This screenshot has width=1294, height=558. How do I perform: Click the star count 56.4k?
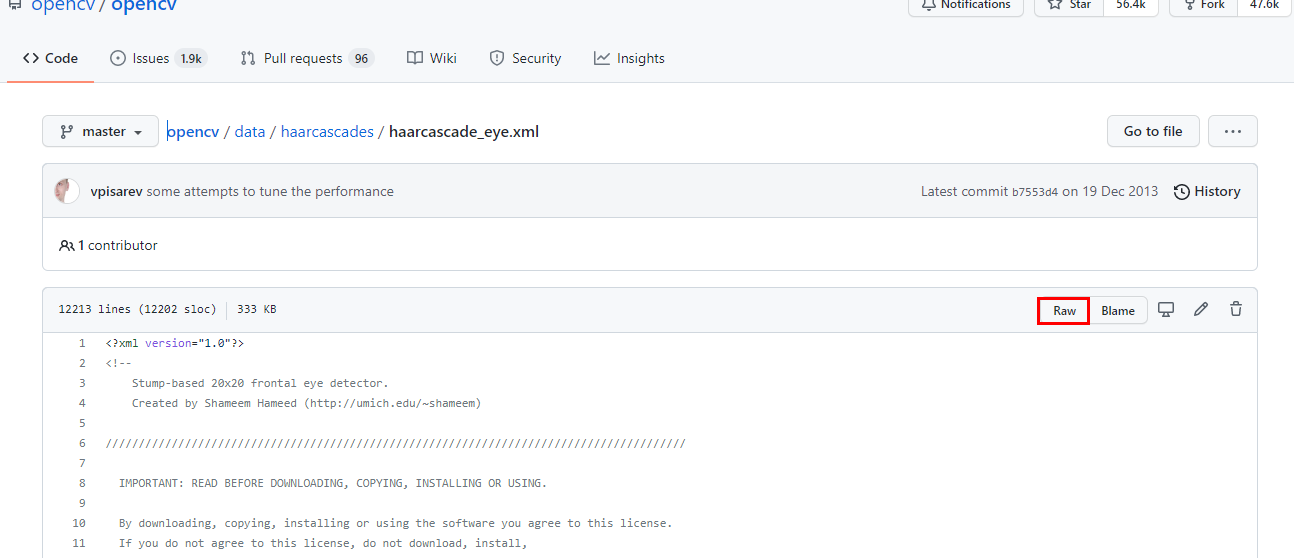pyautogui.click(x=1131, y=5)
